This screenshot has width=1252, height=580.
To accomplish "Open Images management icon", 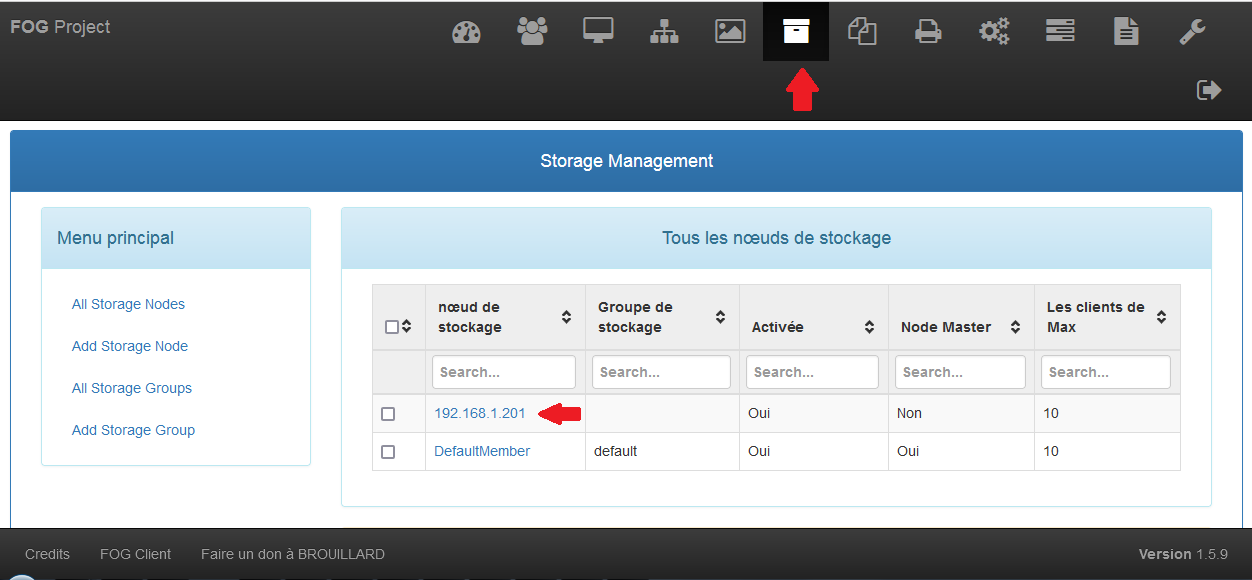I will click(x=730, y=32).
